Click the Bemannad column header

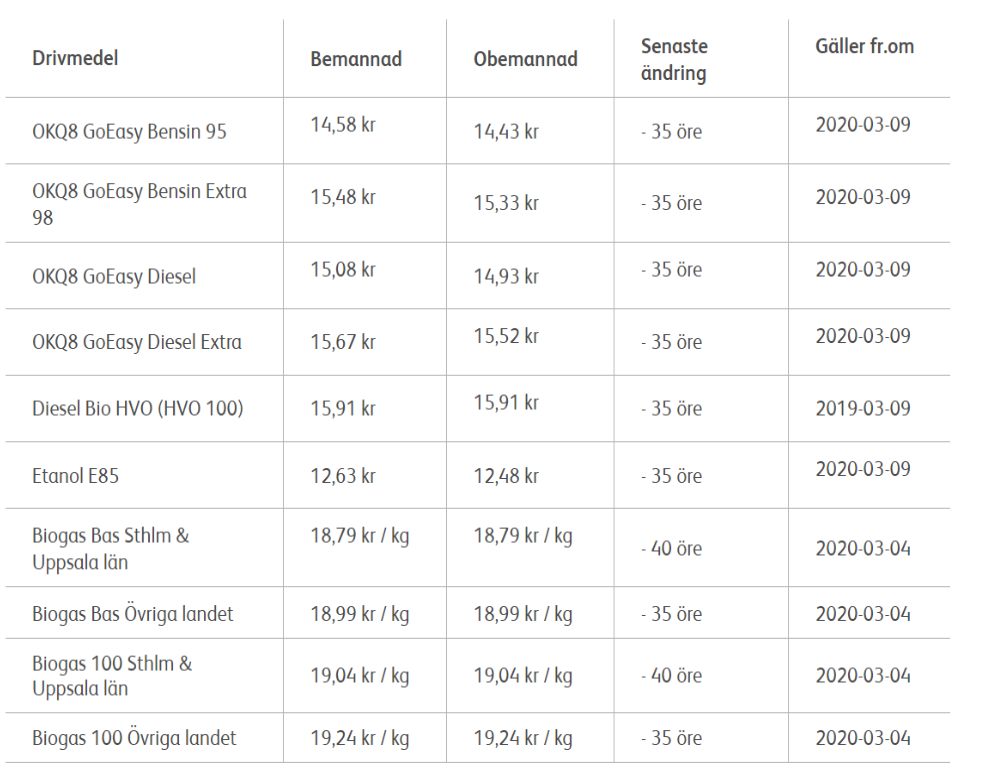(356, 59)
